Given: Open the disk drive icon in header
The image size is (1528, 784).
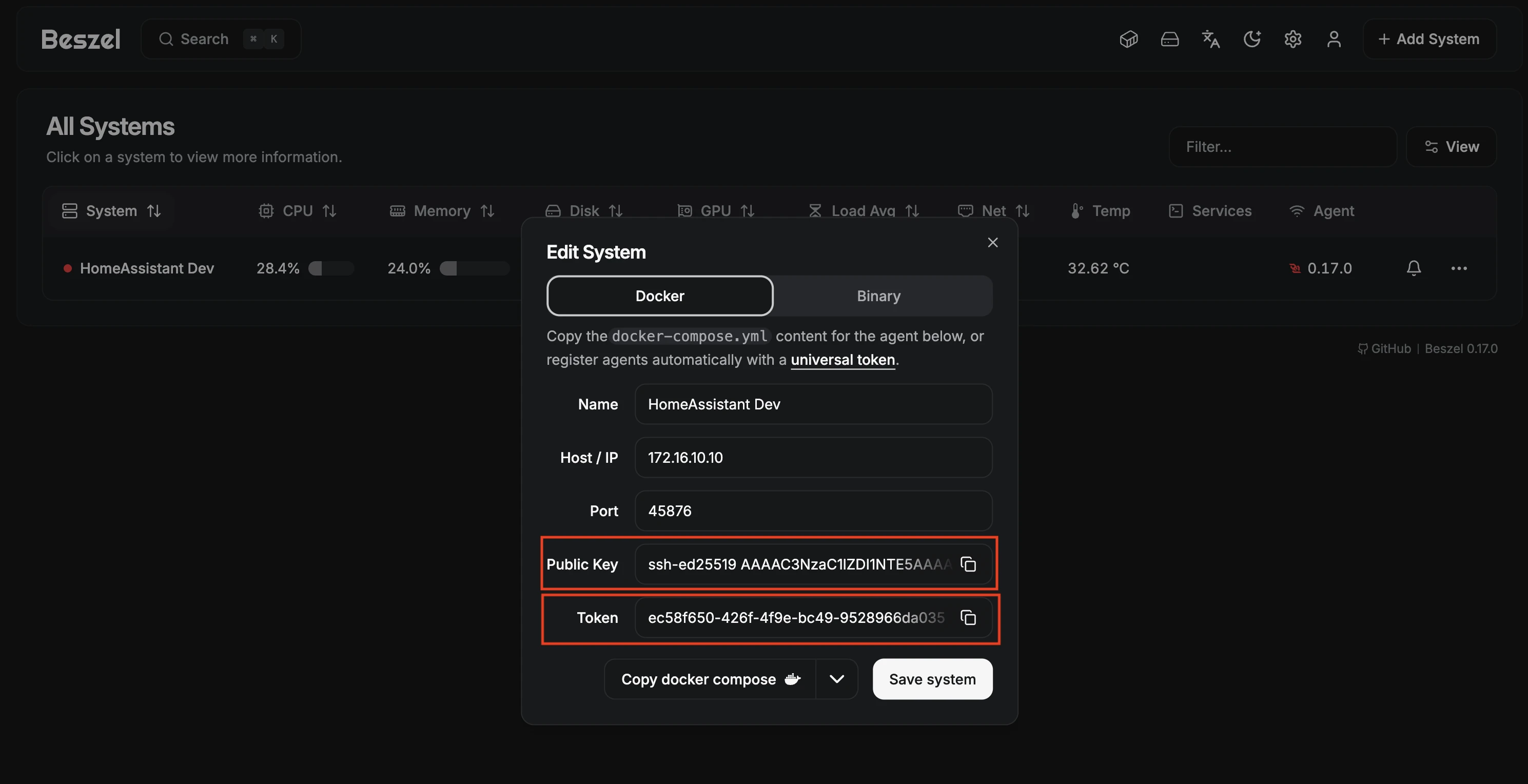Looking at the screenshot, I should (1170, 39).
